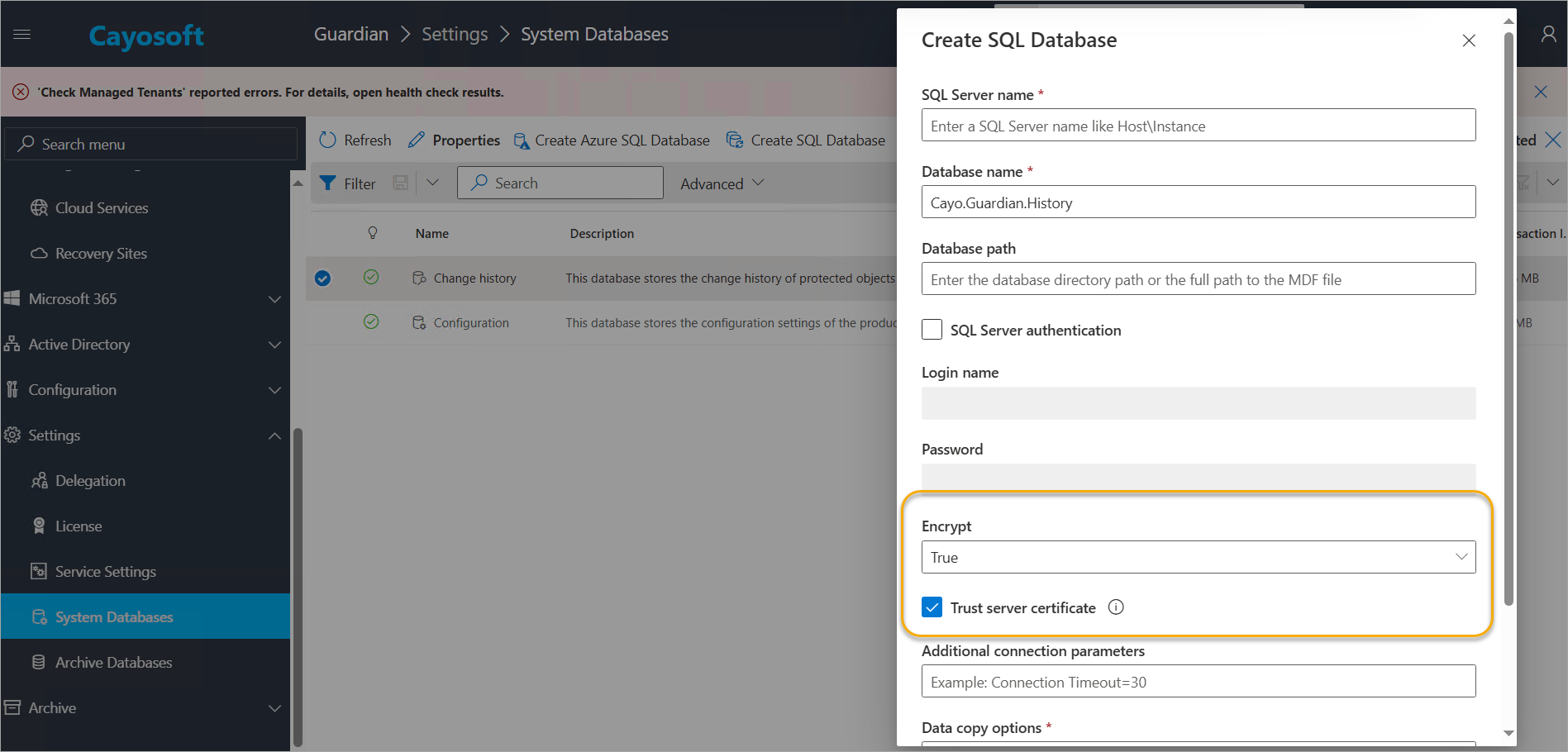
Task: Click the Create Azure SQL Database icon
Action: point(522,141)
